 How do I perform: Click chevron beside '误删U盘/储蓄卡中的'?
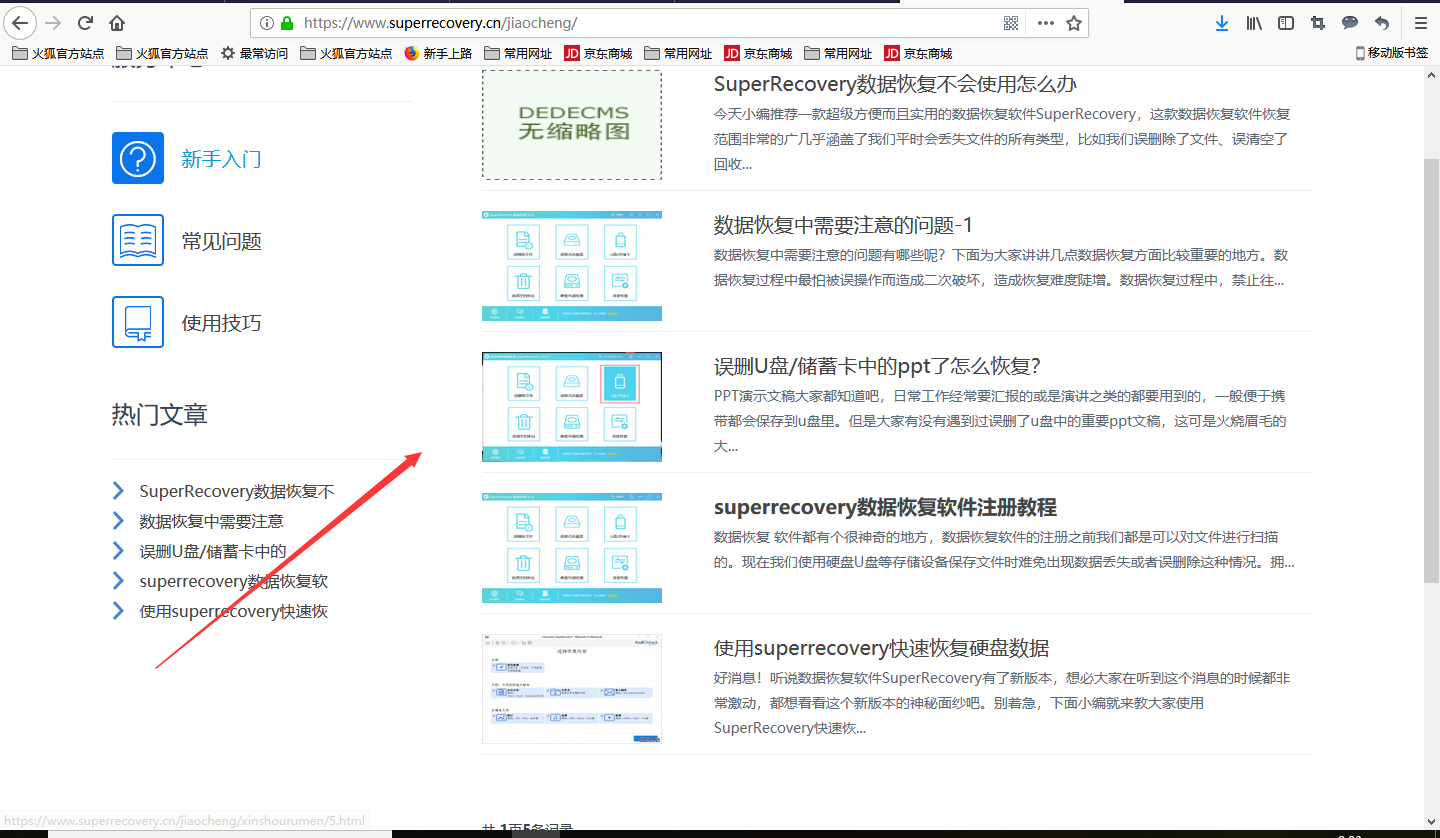pos(118,550)
